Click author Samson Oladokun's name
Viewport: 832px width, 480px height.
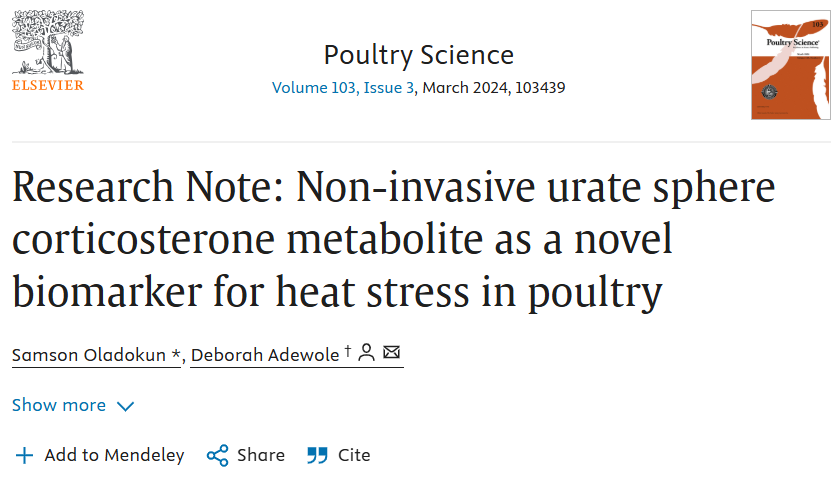(89, 355)
